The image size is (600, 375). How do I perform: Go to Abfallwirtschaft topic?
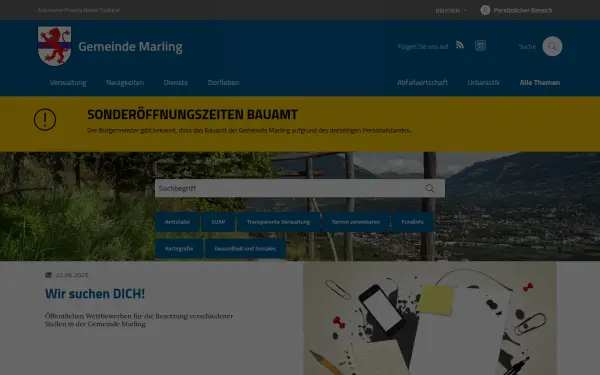[x=422, y=83]
